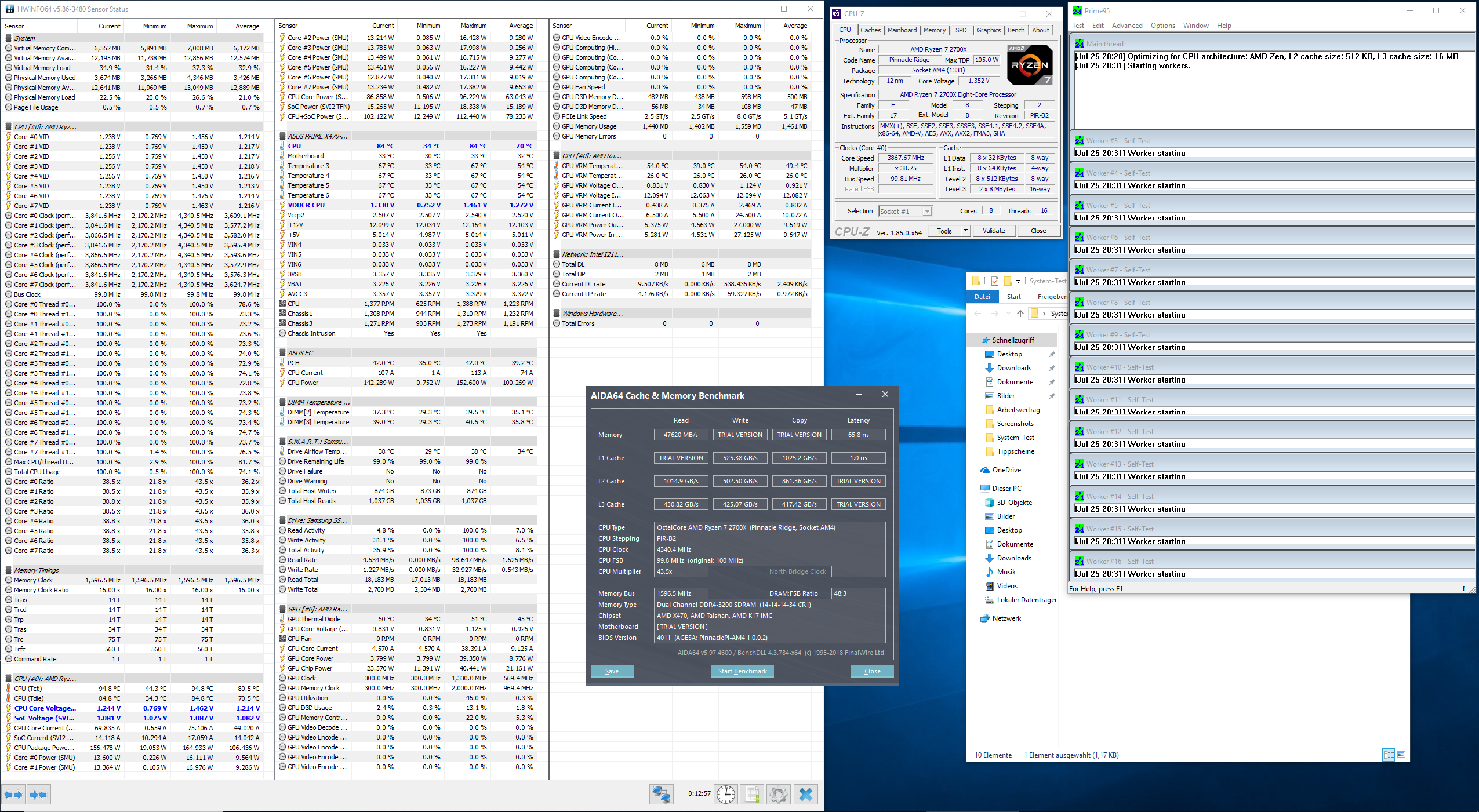This screenshot has height=812, width=1479.
Task: Open Prime95 Advanced menu
Action: pyautogui.click(x=1126, y=26)
